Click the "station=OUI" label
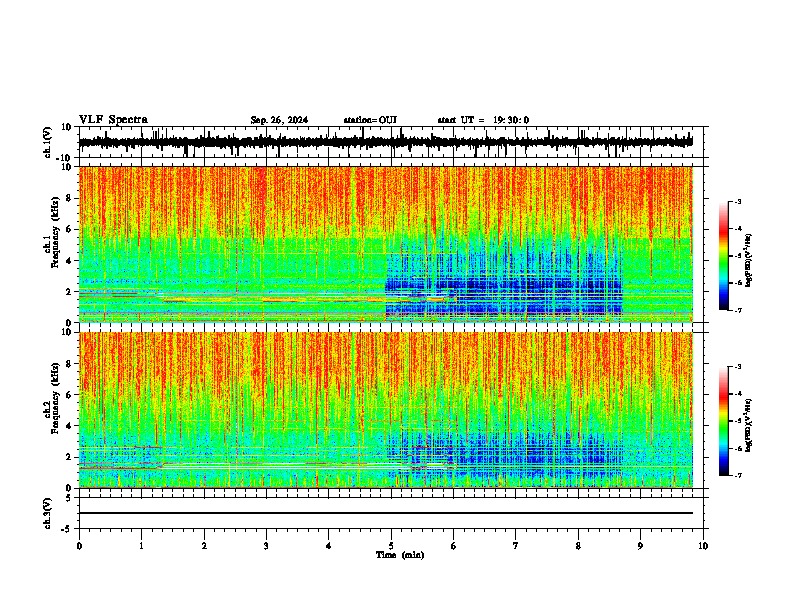Image resolution: width=792 pixels, height=612 pixels. [x=370, y=120]
